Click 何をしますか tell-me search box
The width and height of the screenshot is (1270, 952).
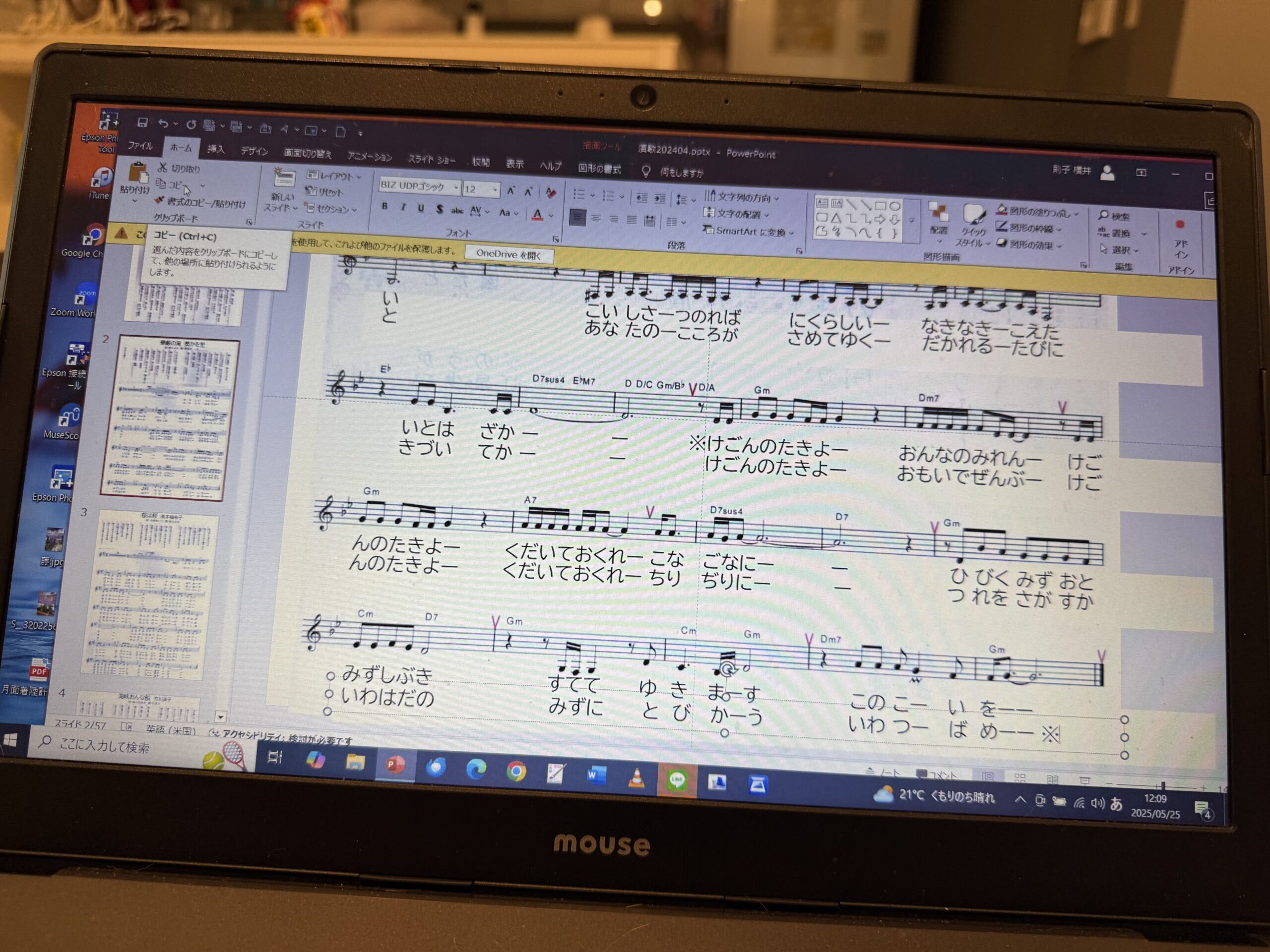[682, 172]
